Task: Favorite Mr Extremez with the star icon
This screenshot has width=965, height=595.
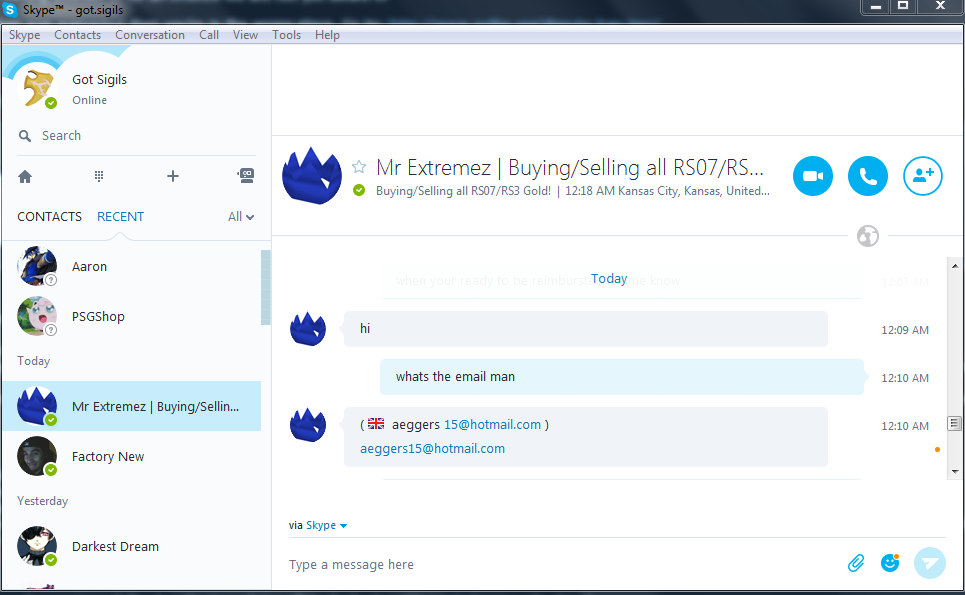Action: [359, 166]
